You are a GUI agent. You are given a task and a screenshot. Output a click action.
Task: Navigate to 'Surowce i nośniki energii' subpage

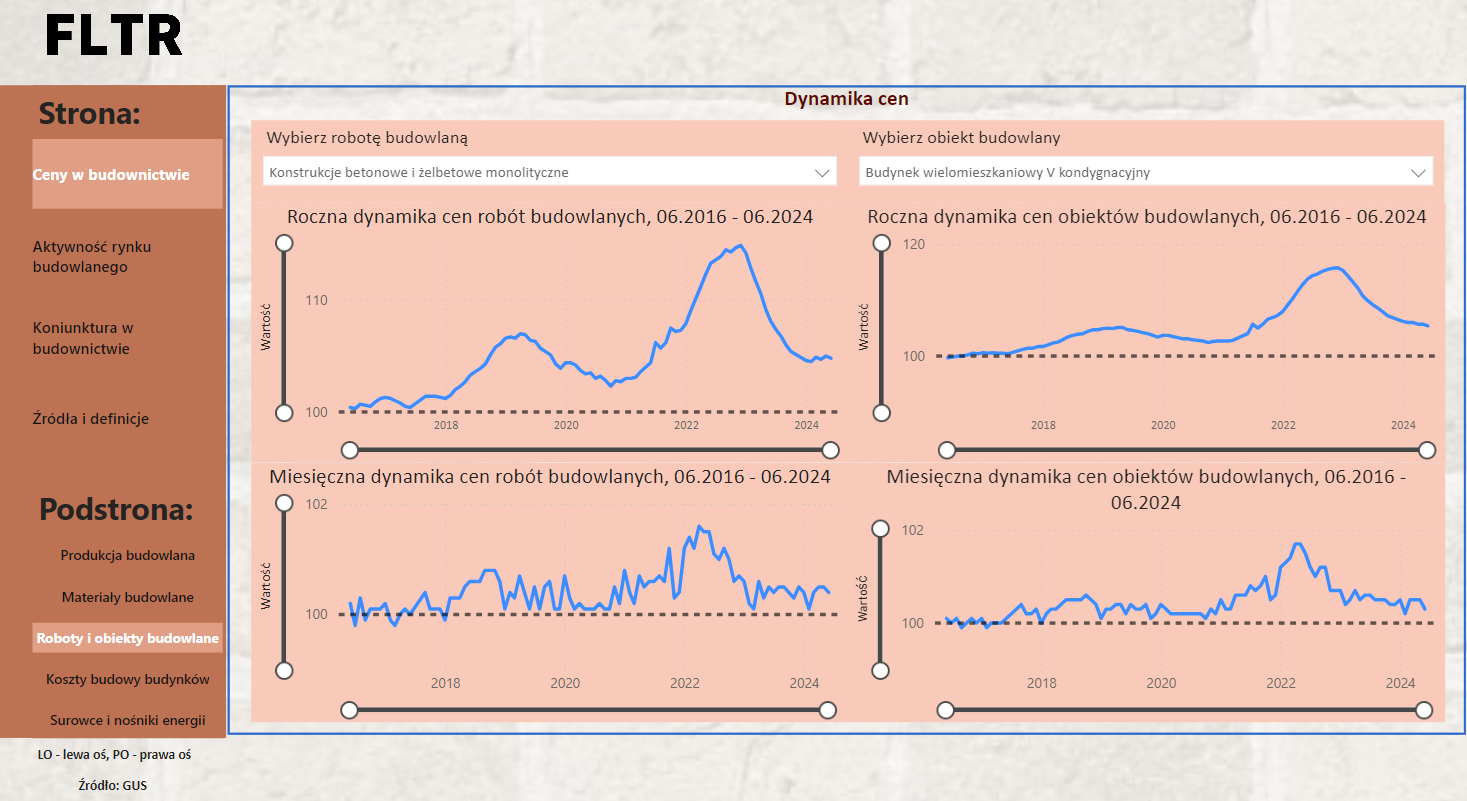pos(127,720)
